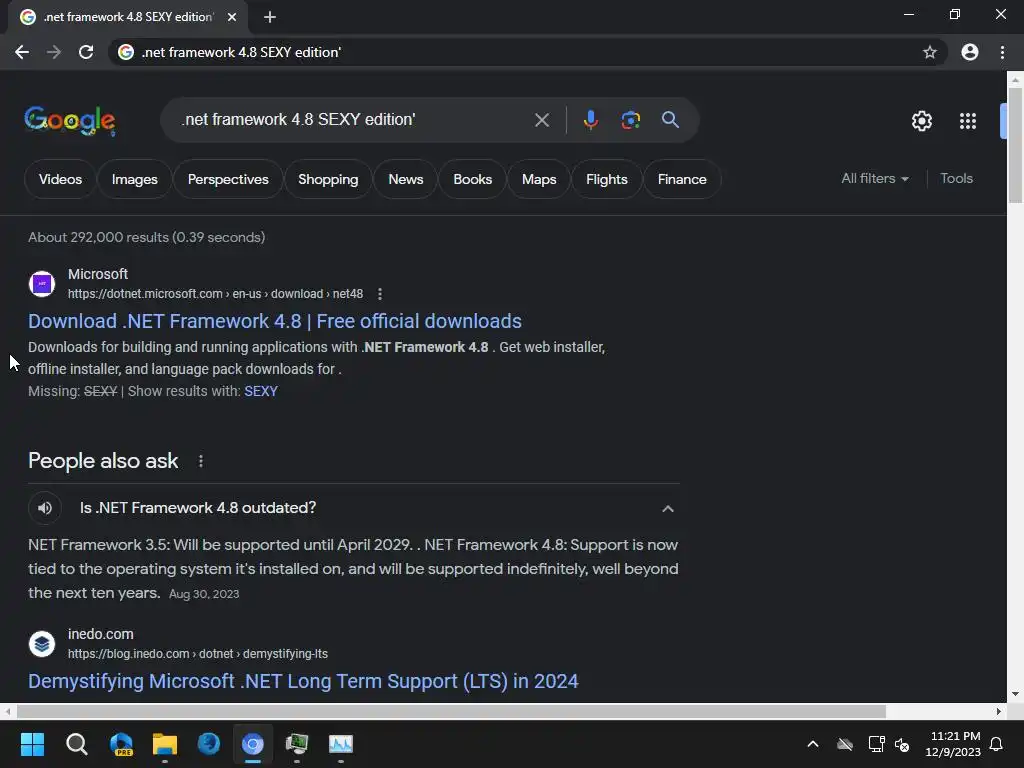
Task: Open the Windows Start menu
Action: 32,744
